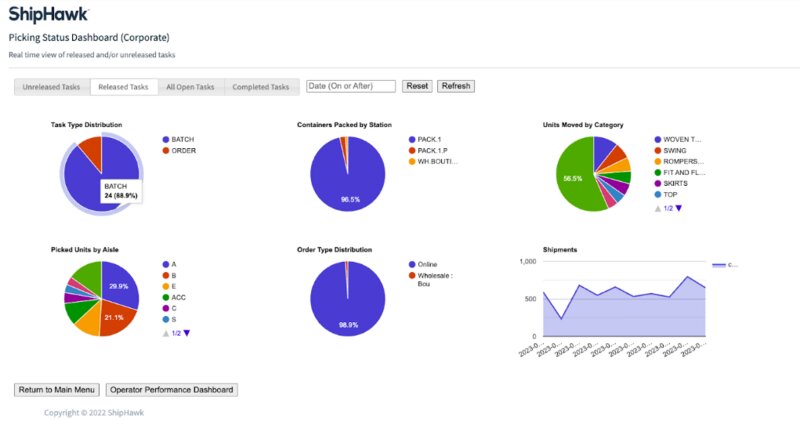Click the Online legend marker

(412, 264)
